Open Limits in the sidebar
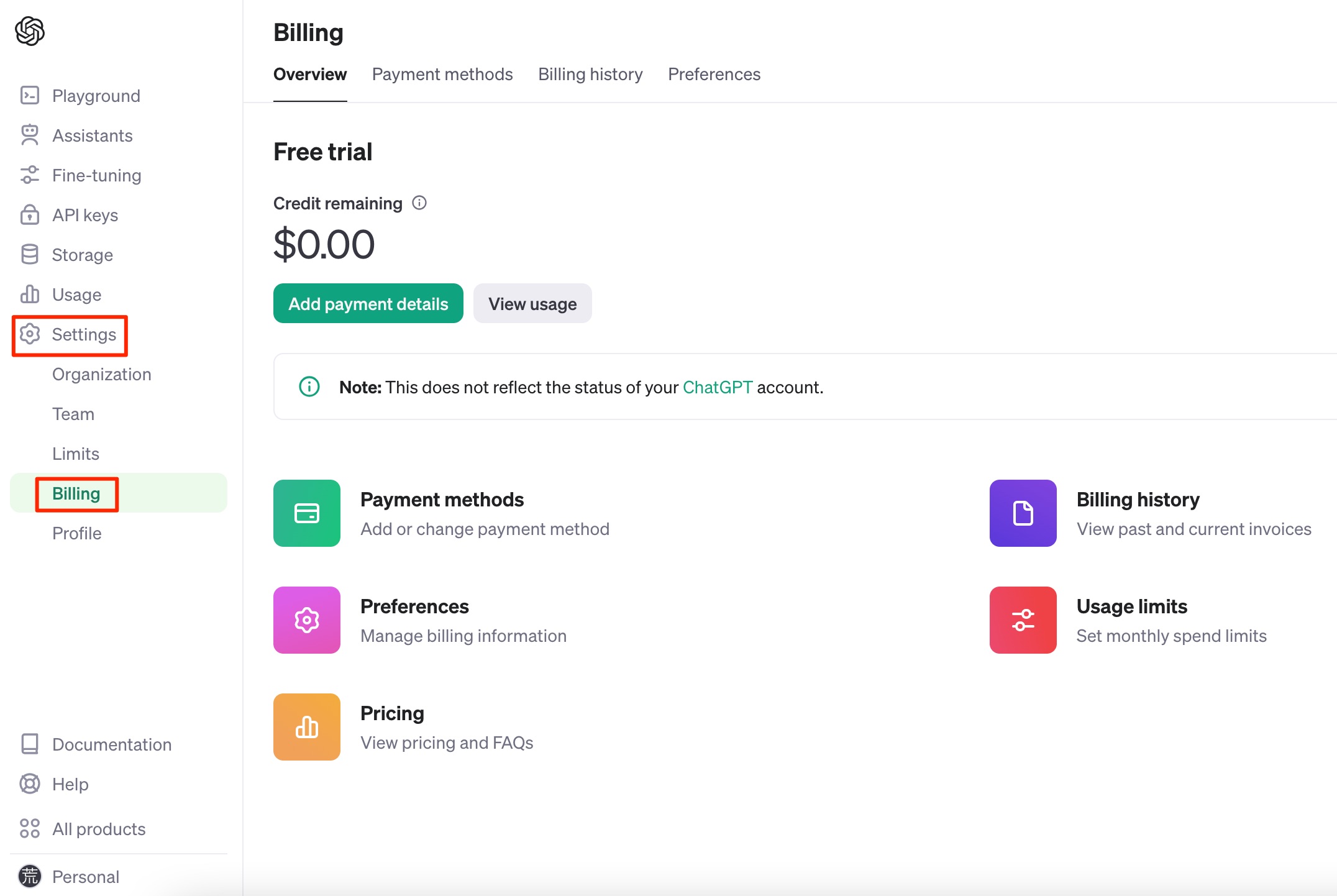The width and height of the screenshot is (1337, 896). (76, 454)
